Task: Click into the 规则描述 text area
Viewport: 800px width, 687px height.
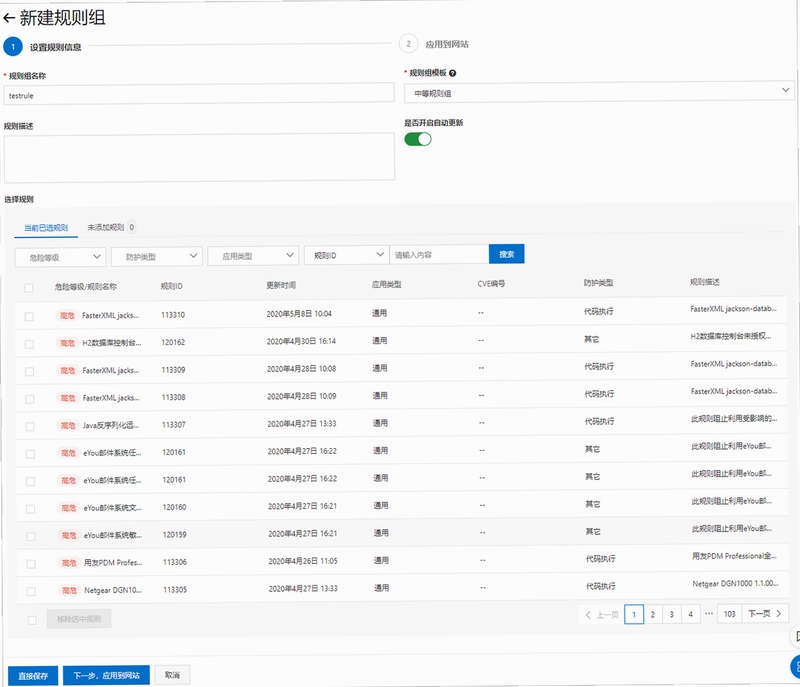Action: pos(199,157)
